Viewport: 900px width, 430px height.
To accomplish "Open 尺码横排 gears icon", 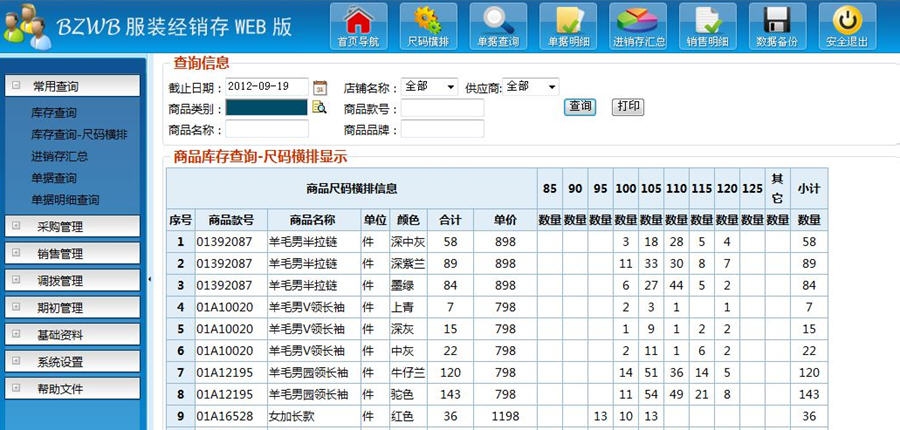I will click(428, 26).
